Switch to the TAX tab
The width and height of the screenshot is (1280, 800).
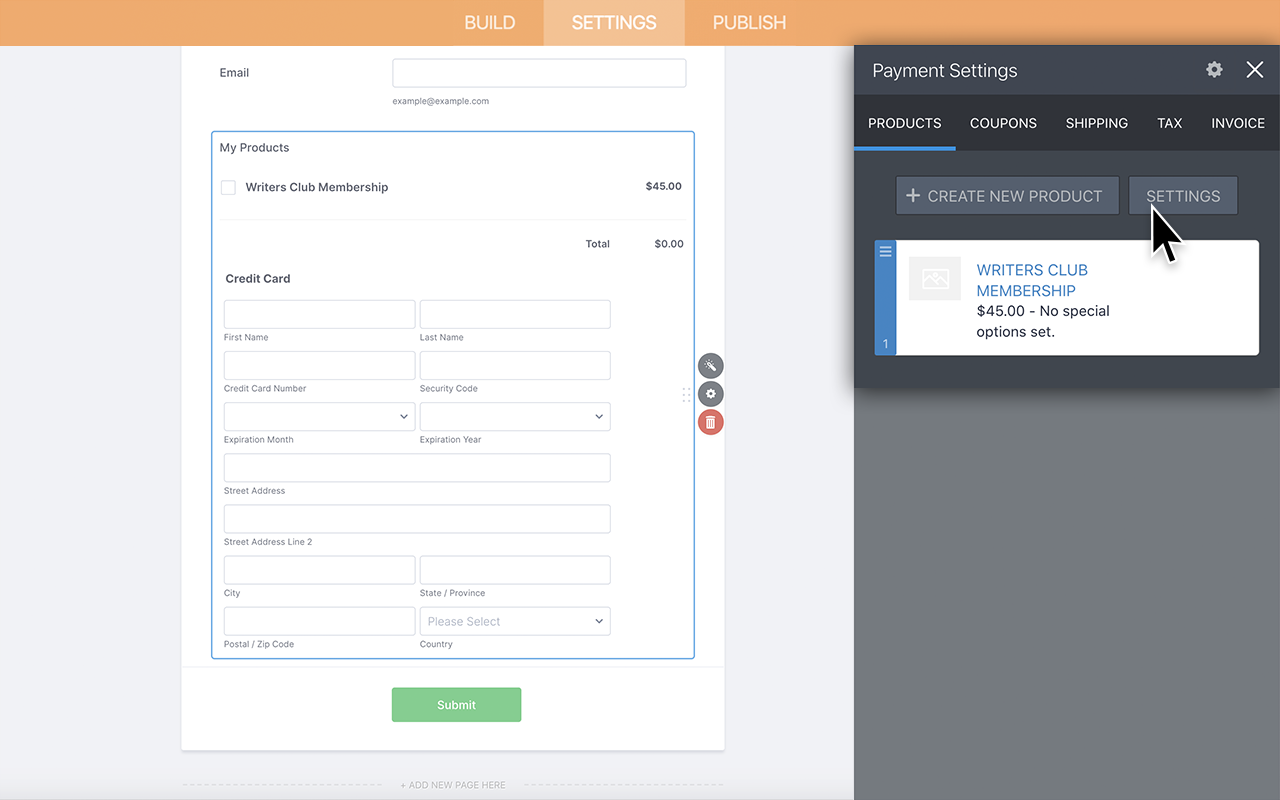[x=1169, y=123]
